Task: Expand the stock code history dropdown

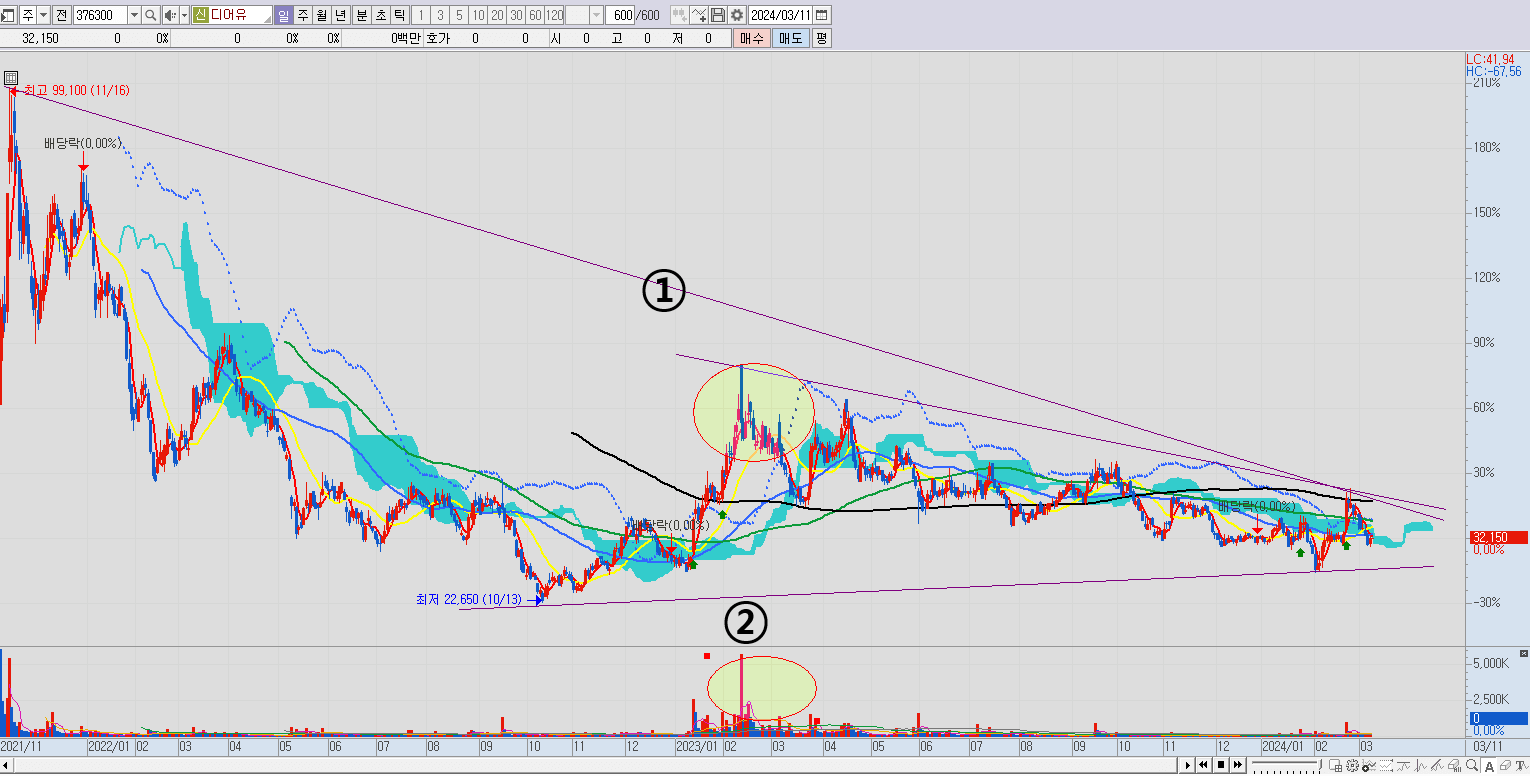Action: pos(134,15)
